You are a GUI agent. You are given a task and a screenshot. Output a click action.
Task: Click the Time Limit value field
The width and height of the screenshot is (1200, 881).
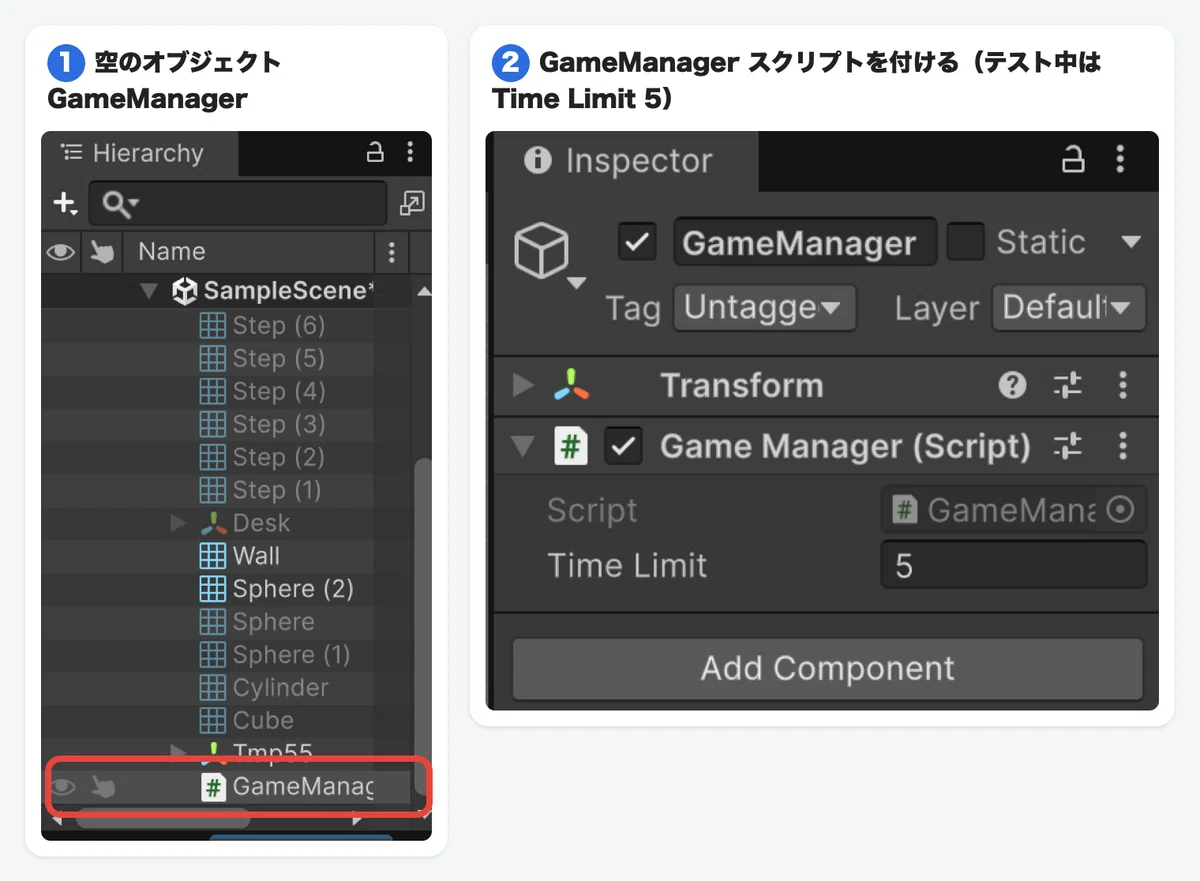(x=1013, y=566)
